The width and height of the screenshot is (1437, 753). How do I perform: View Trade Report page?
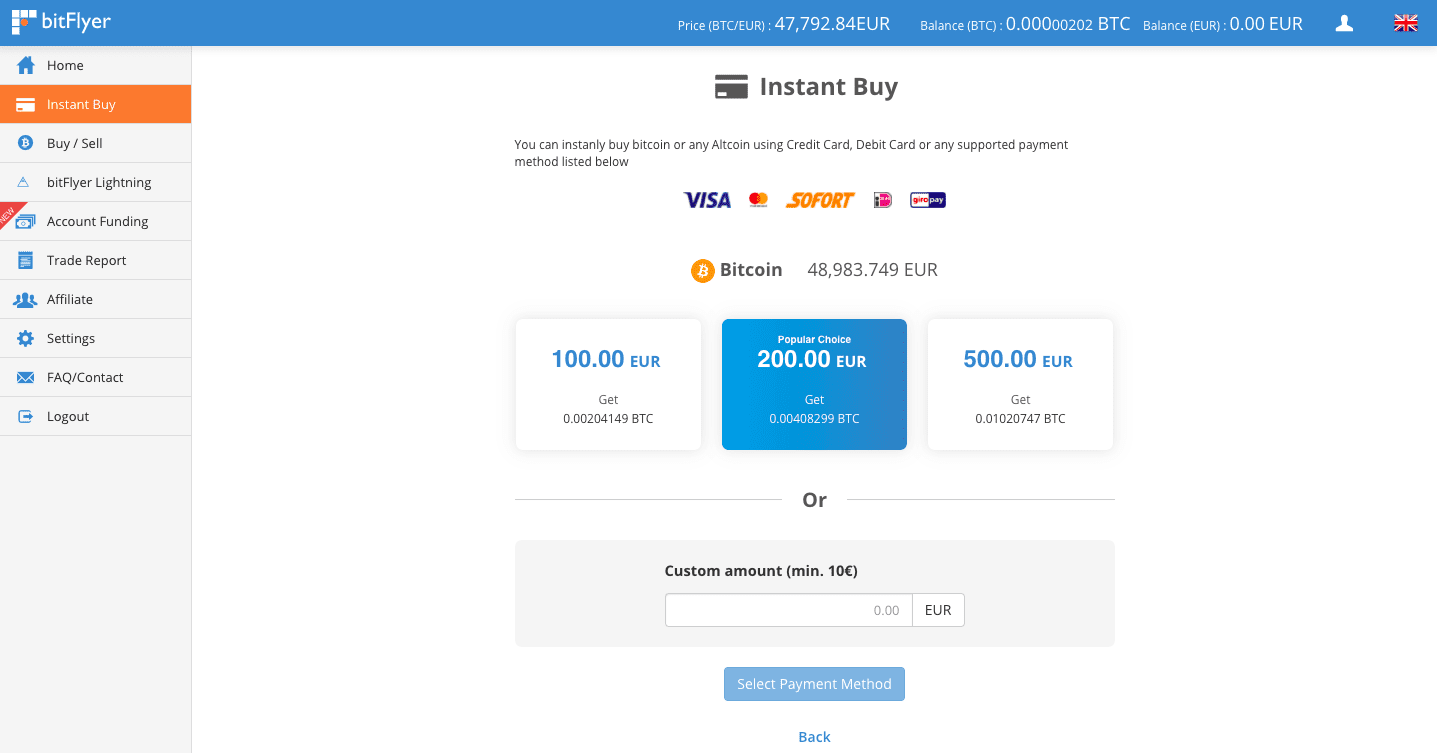96,260
